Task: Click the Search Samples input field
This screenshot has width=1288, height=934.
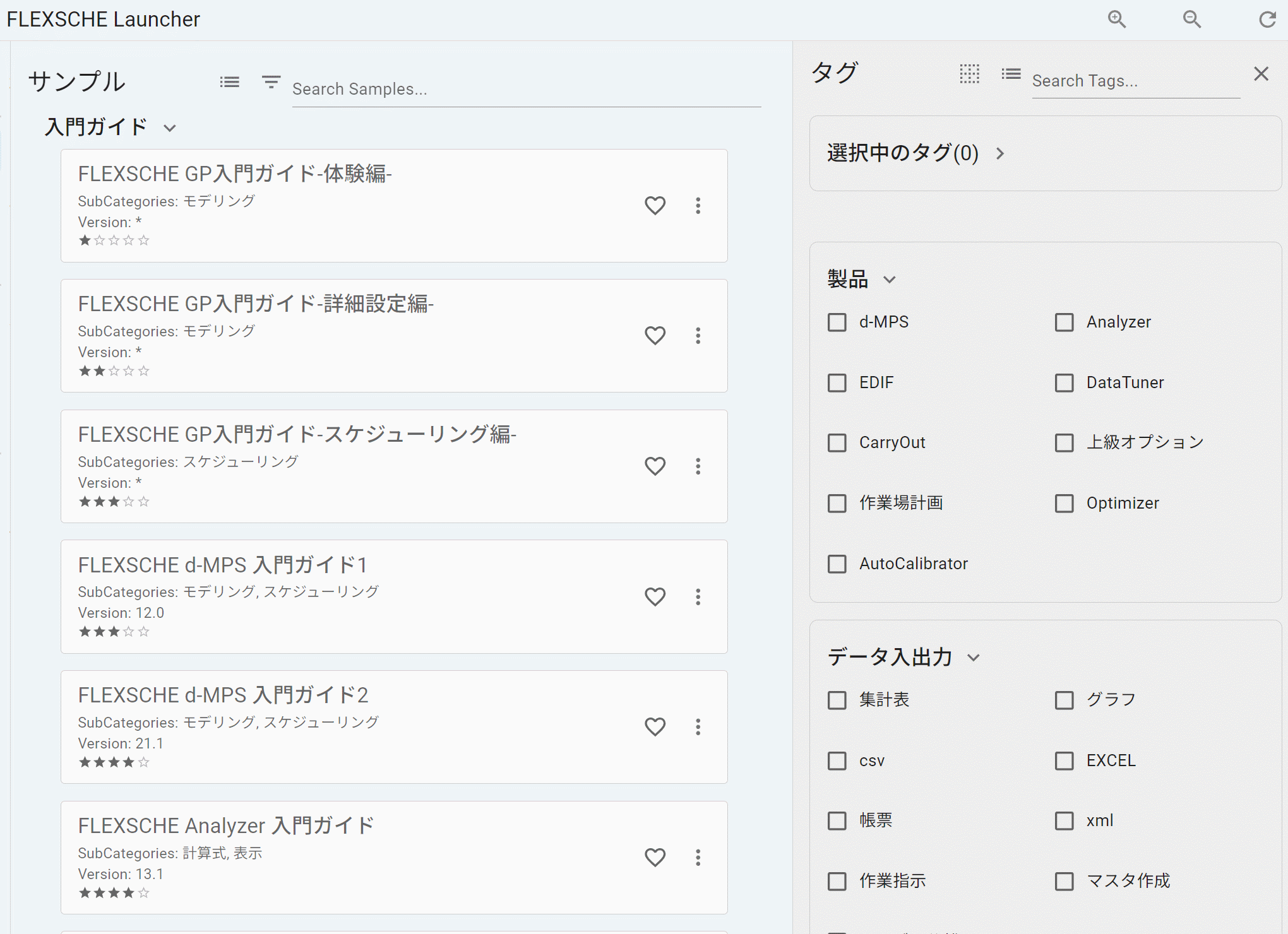Action: tap(526, 90)
